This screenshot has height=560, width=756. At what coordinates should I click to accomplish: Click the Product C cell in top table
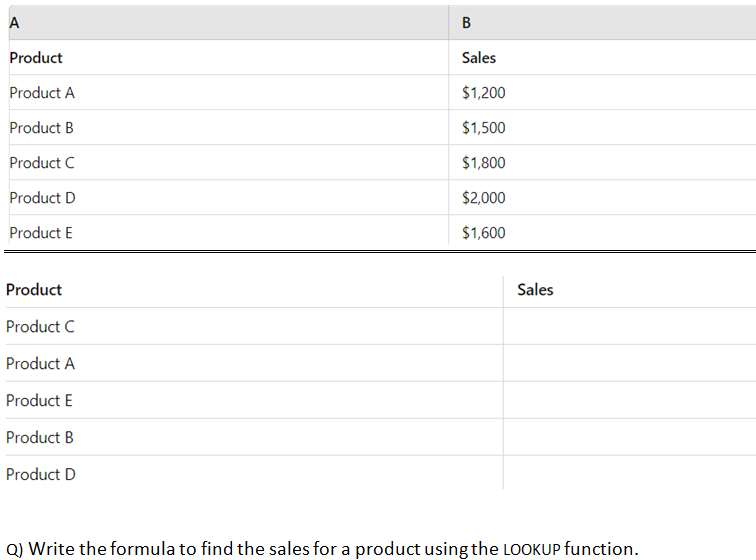[42, 163]
